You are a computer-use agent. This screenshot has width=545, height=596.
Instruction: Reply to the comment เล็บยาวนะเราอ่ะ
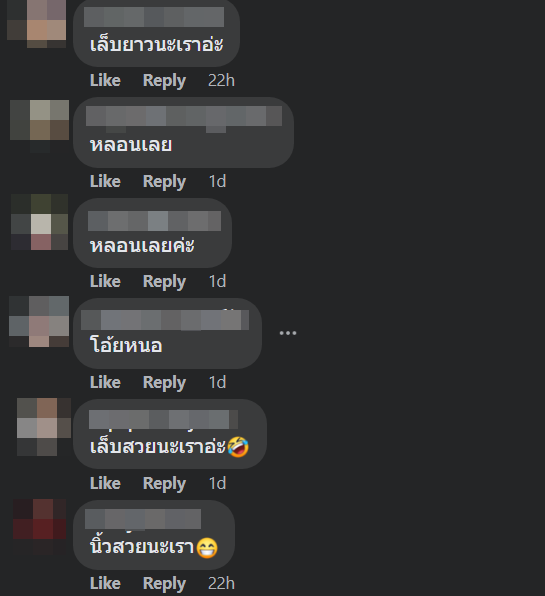(x=164, y=81)
